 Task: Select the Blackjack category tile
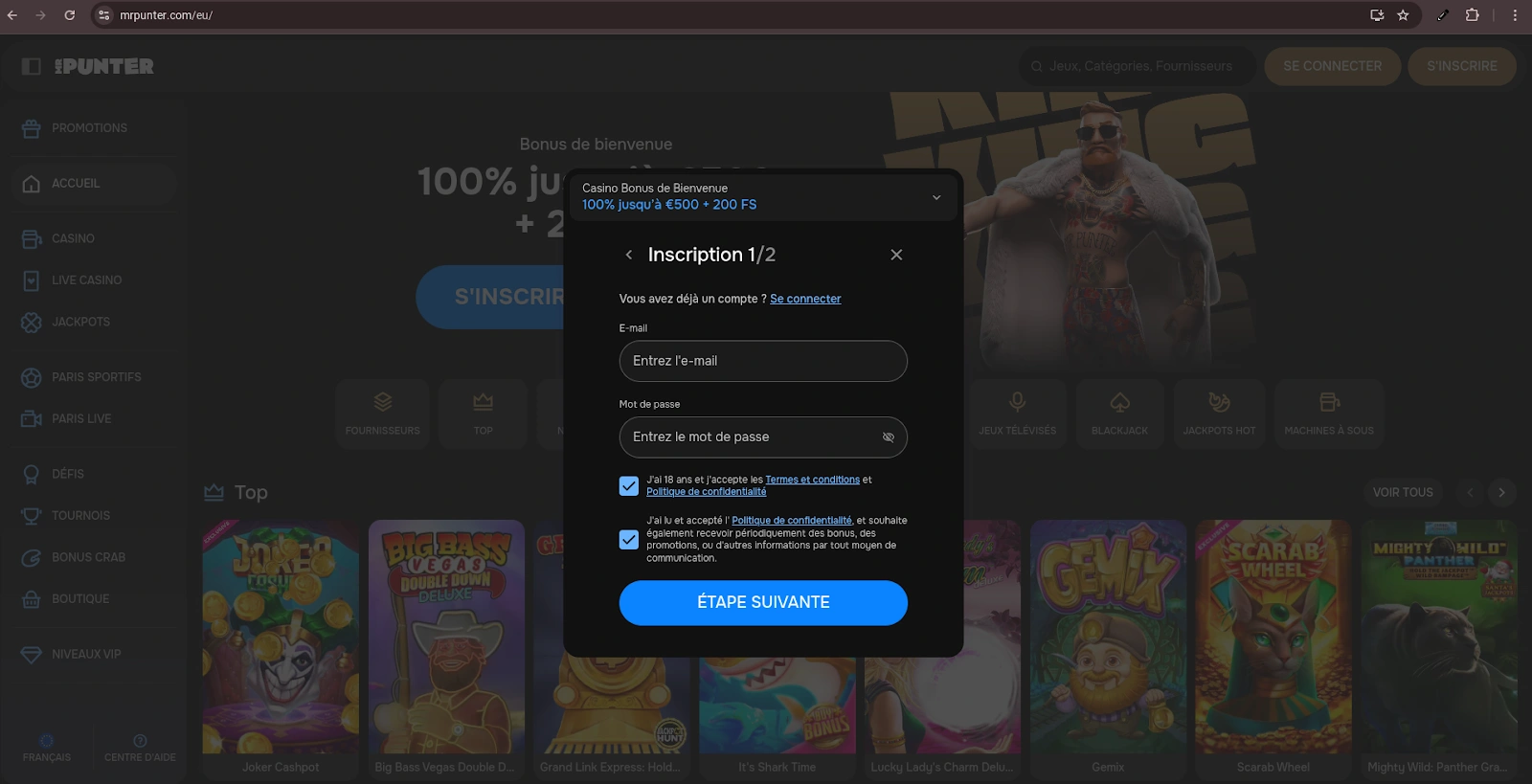[x=1119, y=414]
